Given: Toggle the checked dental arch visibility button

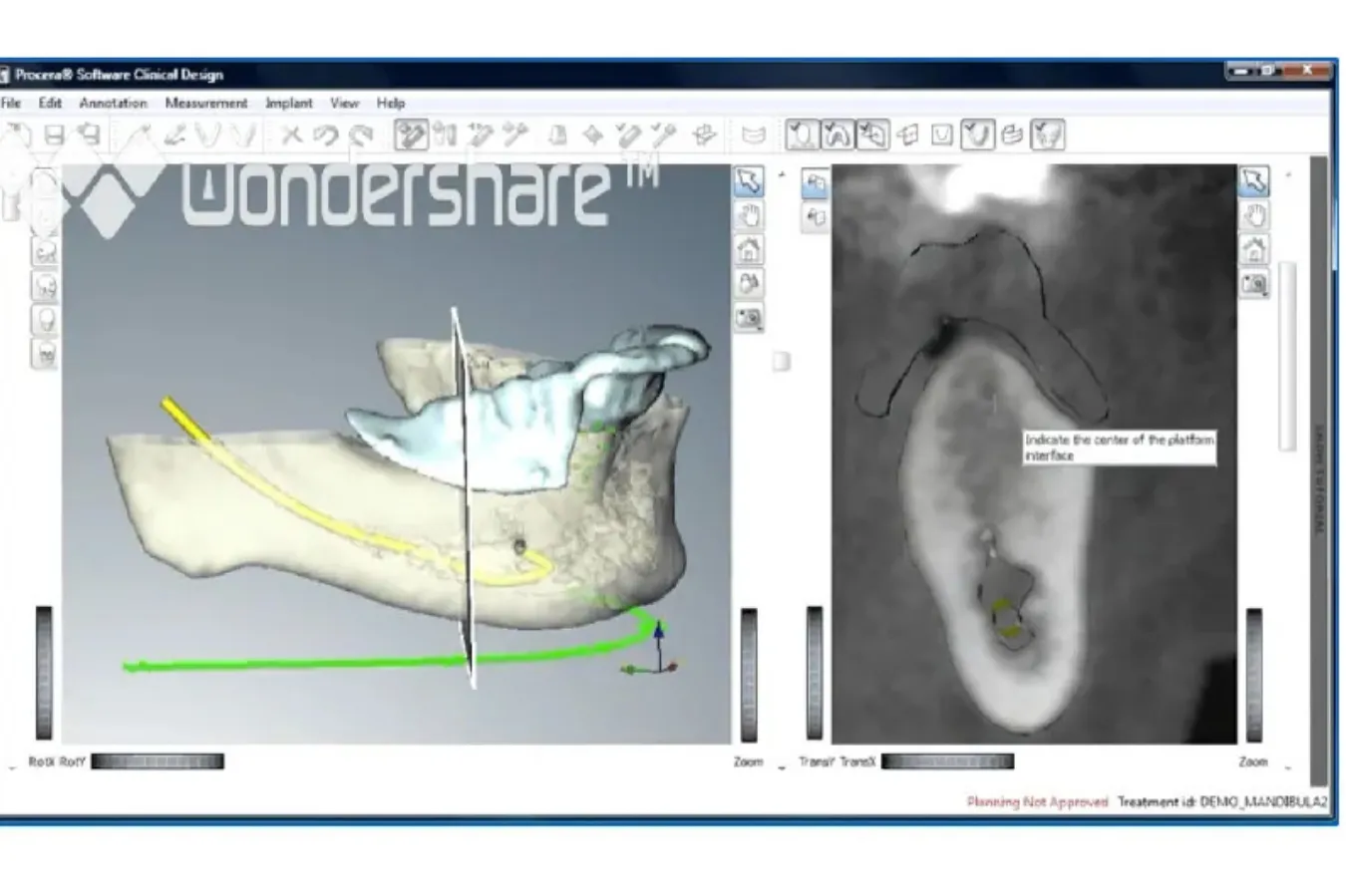Looking at the screenshot, I should click(838, 135).
